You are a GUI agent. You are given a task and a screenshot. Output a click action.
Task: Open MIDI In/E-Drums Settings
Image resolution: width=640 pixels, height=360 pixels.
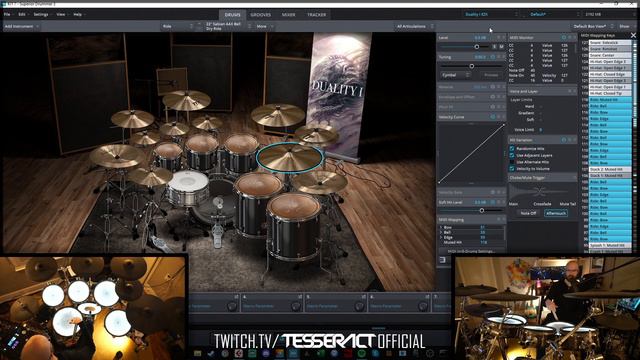pyautogui.click(x=471, y=251)
